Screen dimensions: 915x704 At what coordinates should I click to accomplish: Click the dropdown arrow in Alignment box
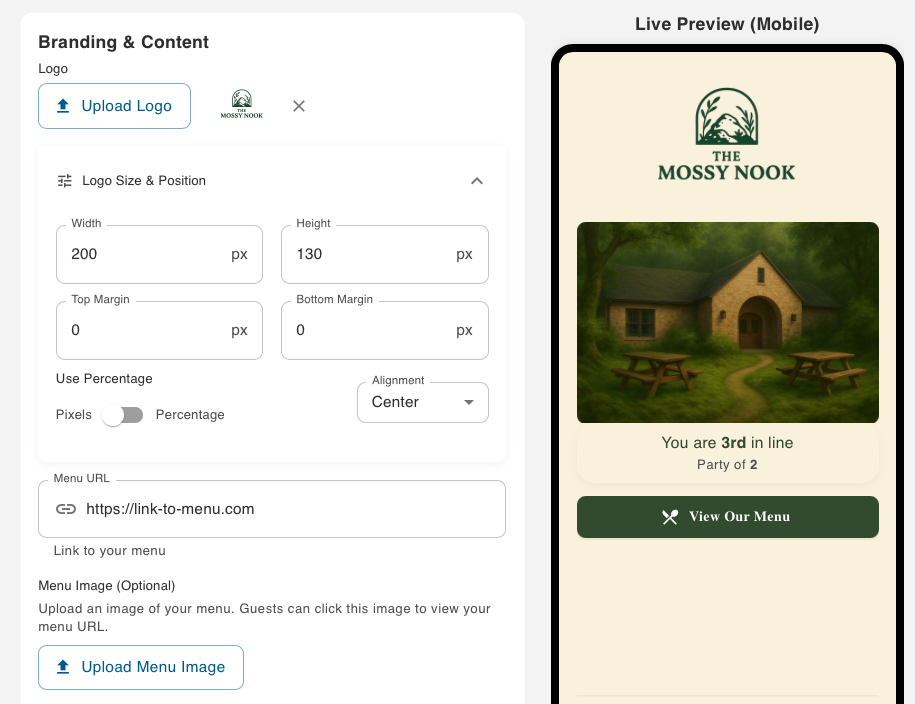pyautogui.click(x=468, y=402)
